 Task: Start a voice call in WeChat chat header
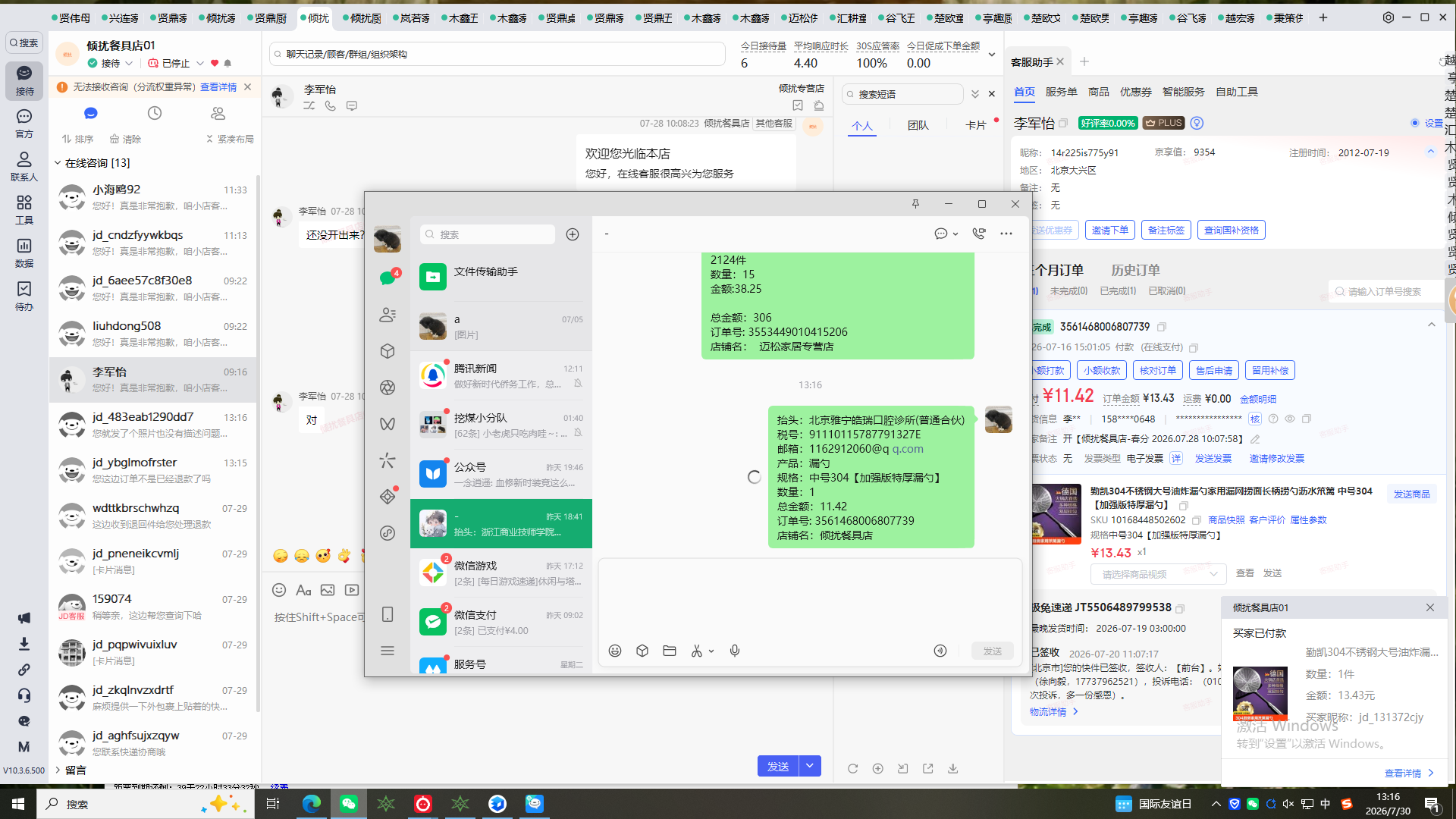[x=979, y=234]
